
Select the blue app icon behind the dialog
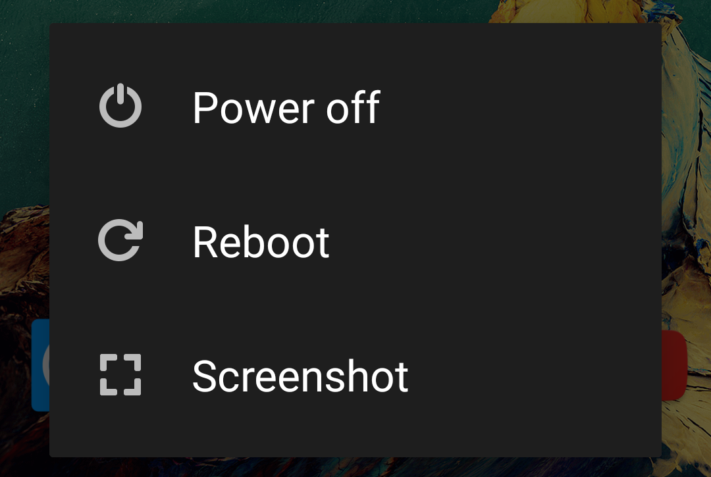tap(40, 365)
